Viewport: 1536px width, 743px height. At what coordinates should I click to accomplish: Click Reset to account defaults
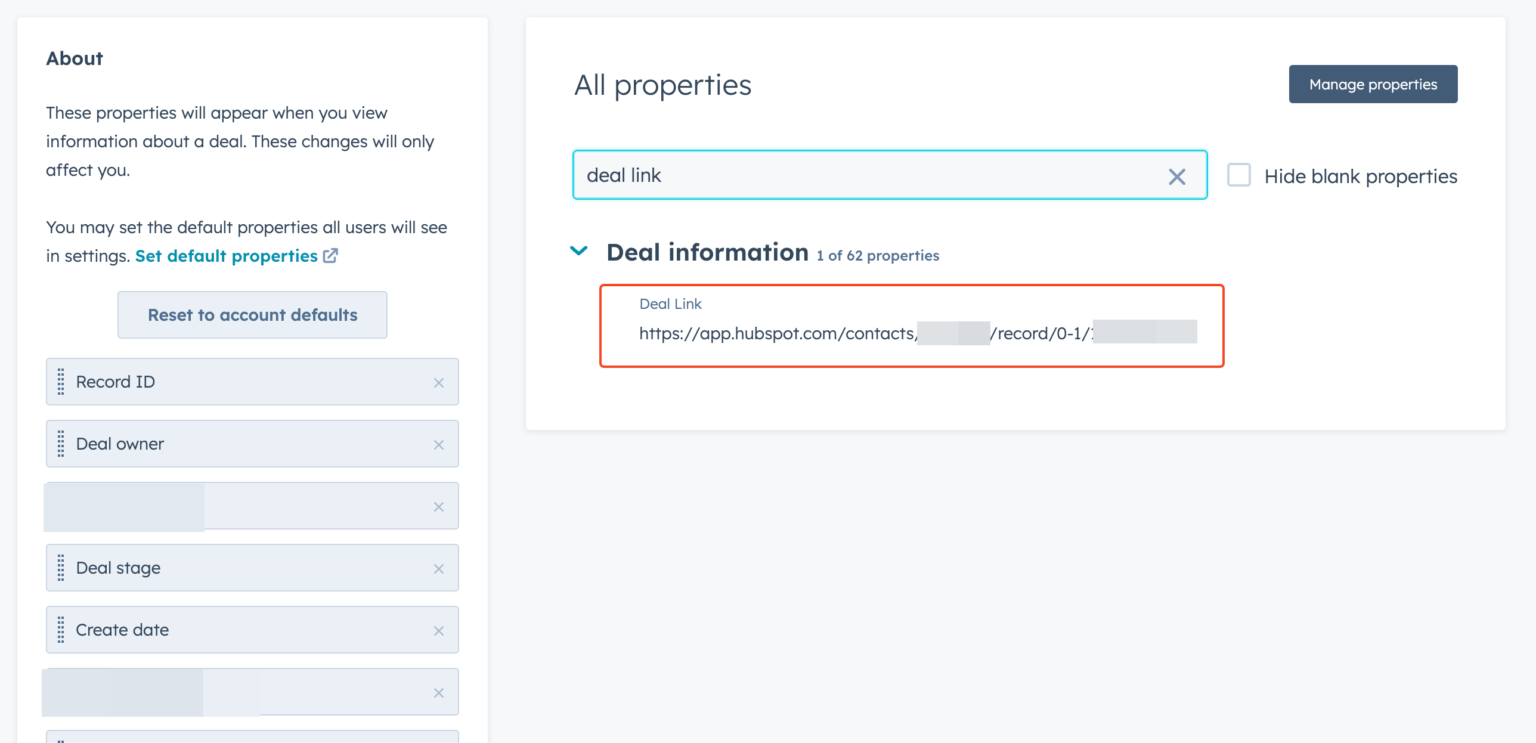252,314
